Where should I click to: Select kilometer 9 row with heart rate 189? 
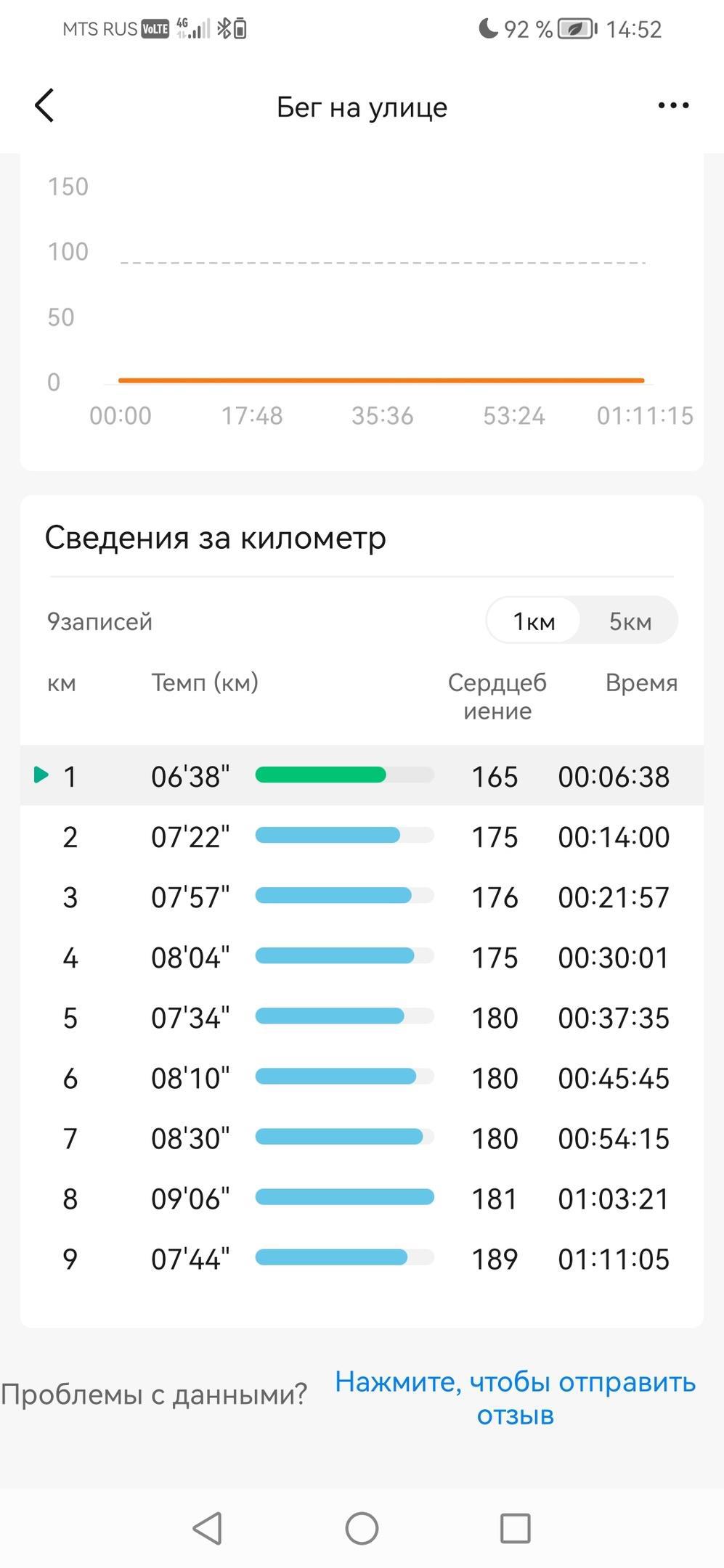point(362,1259)
